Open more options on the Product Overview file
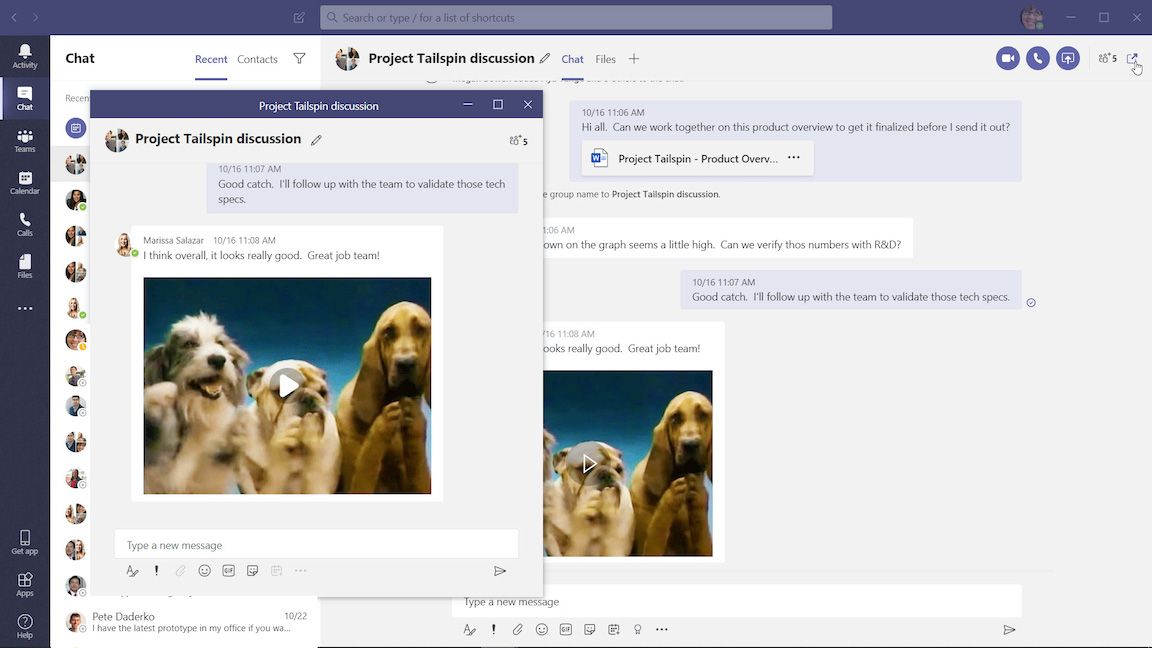This screenshot has height=648, width=1152. pos(792,157)
